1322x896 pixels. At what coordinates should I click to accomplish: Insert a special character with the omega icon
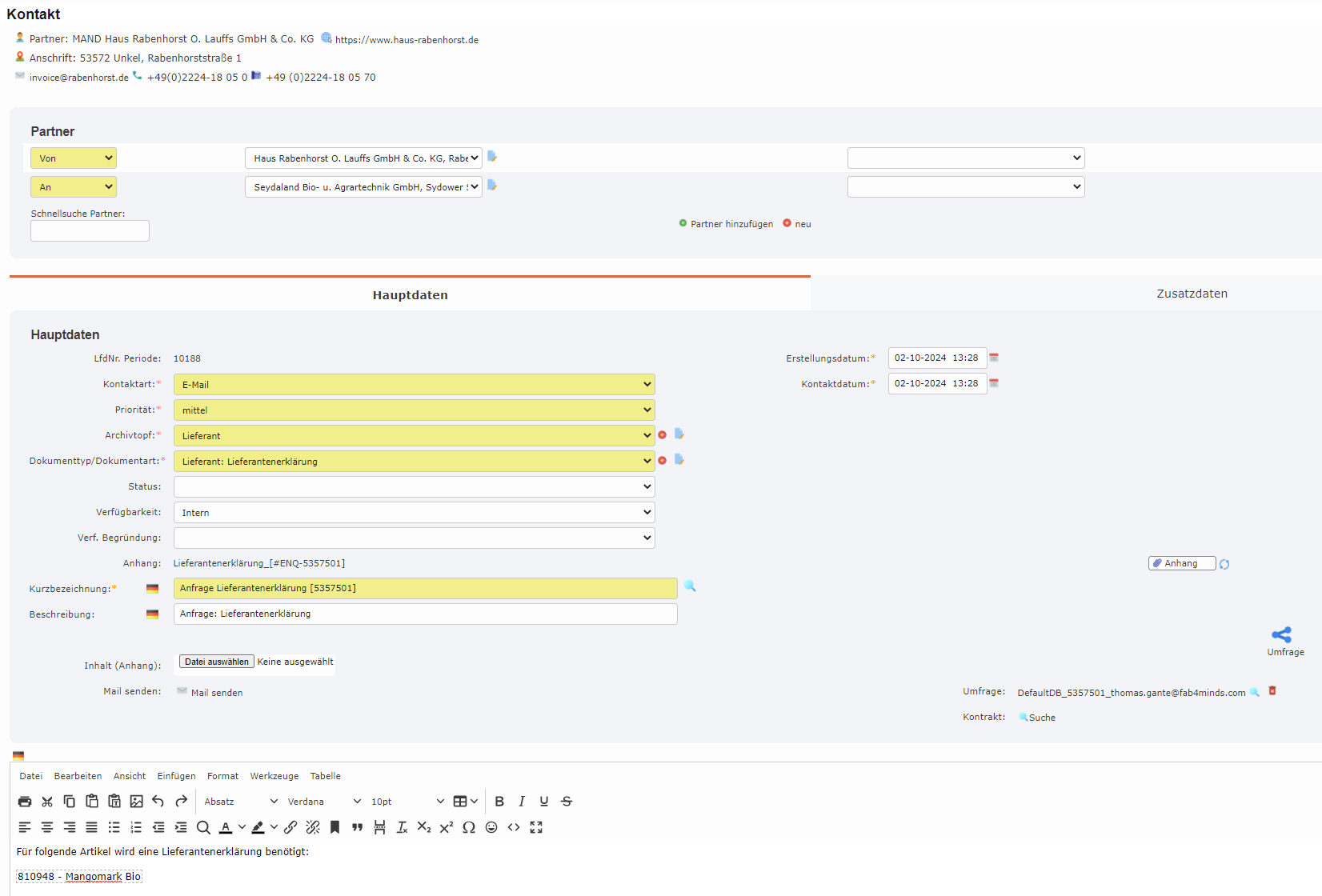pos(469,827)
